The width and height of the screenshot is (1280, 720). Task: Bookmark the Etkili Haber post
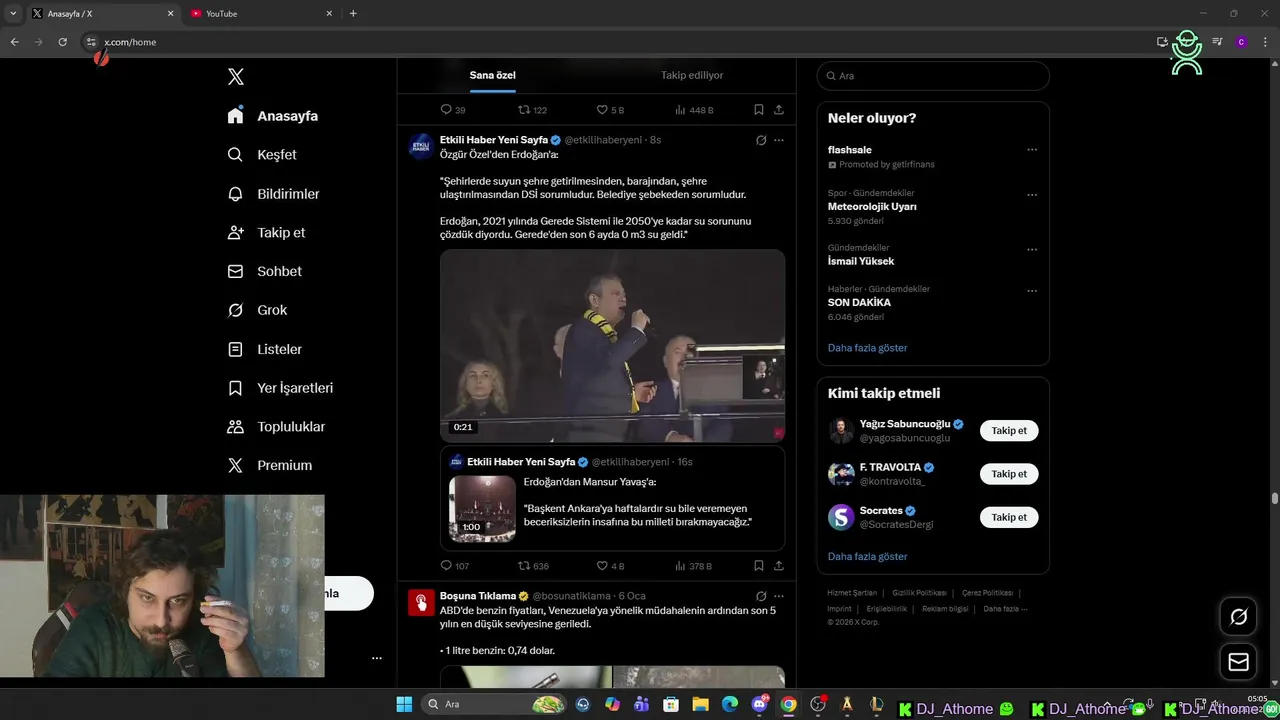click(758, 566)
